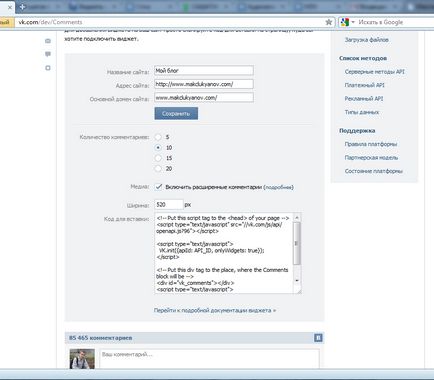This screenshot has width=434, height=380.
Task: Click the width field showing 520
Action: click(169, 205)
